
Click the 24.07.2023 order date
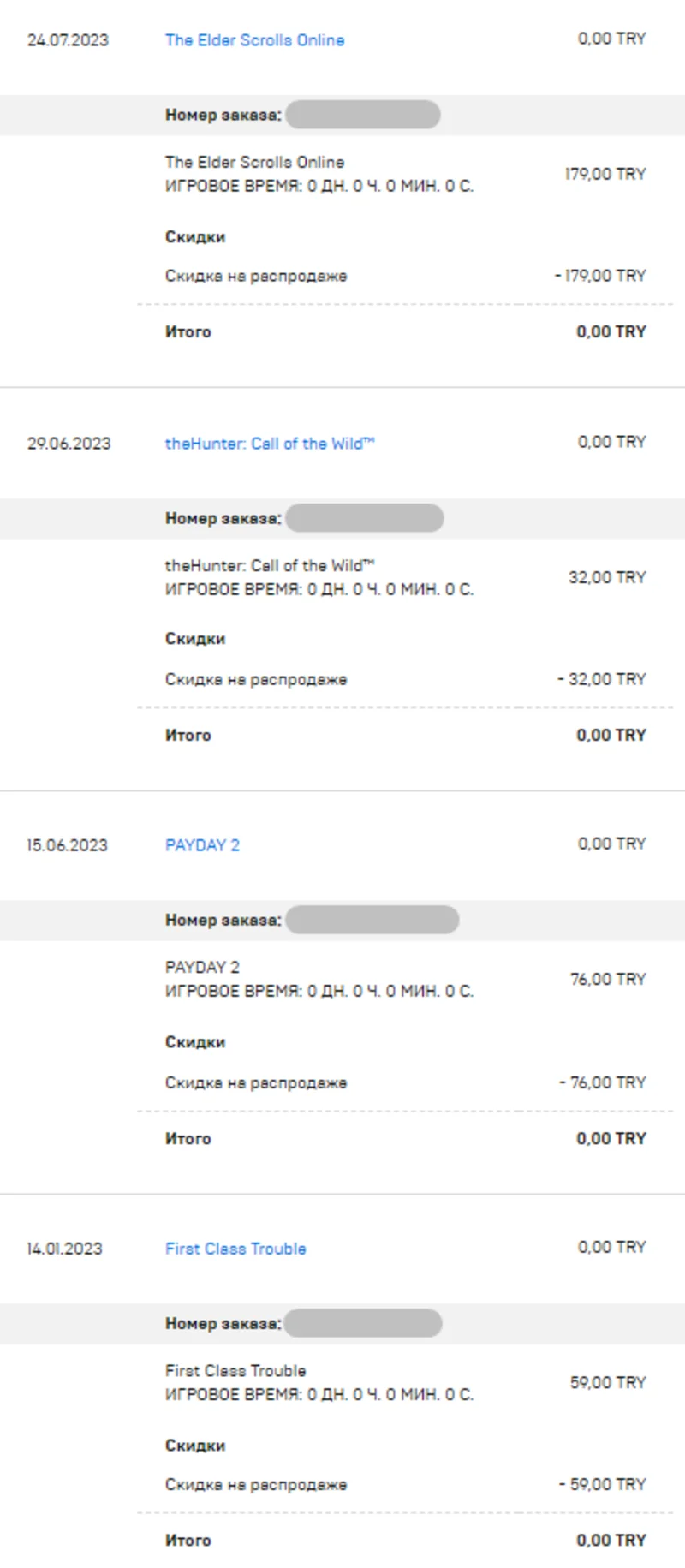(x=68, y=40)
